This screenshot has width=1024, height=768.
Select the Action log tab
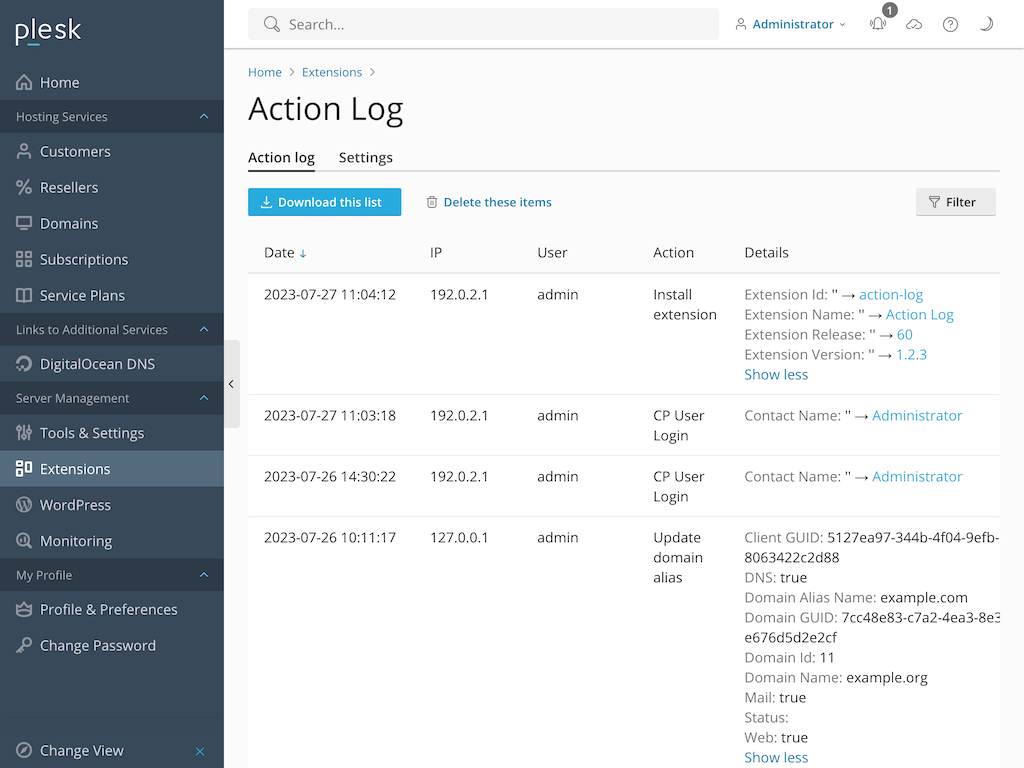(x=281, y=158)
